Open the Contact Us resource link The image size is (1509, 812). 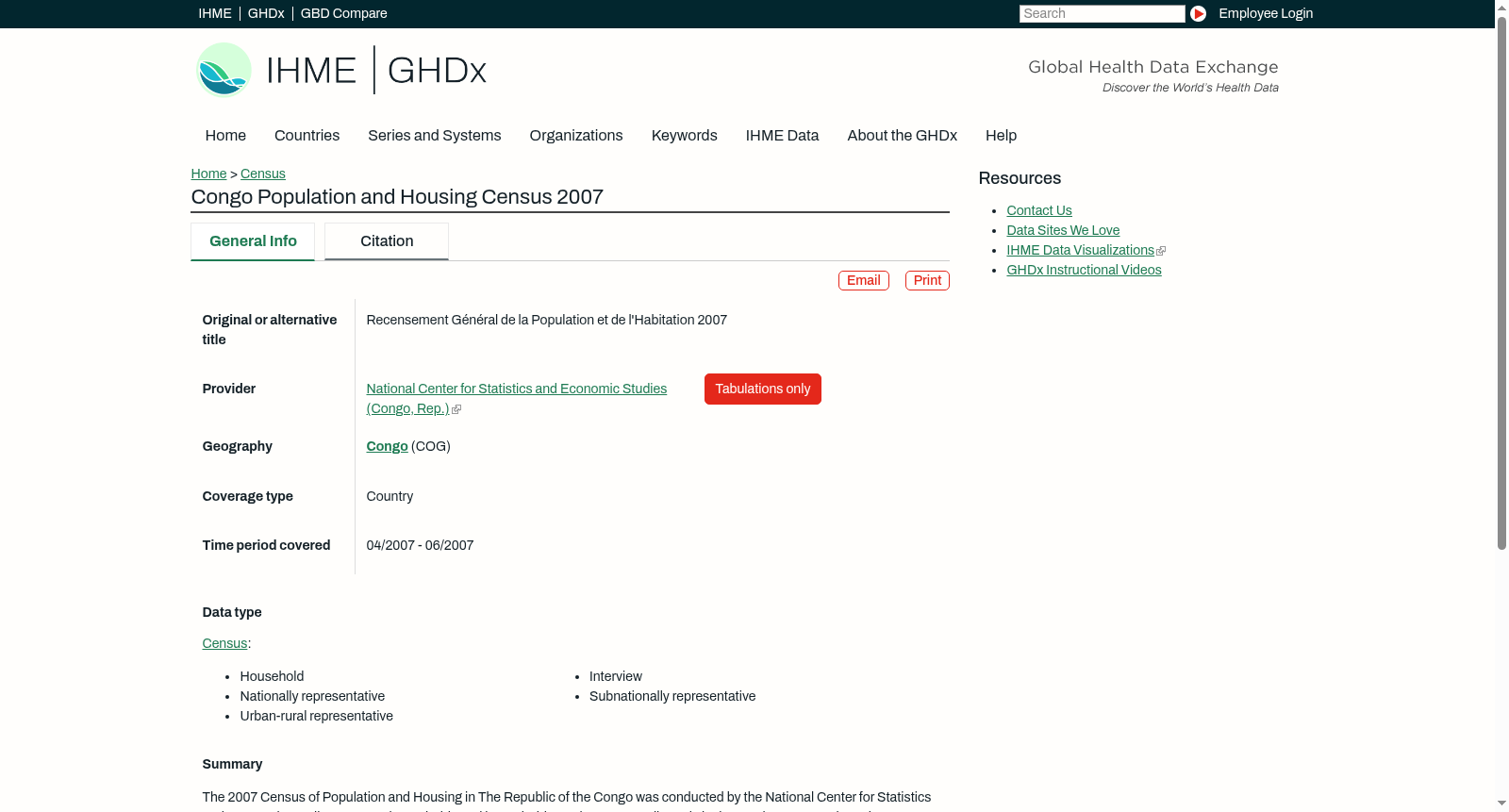pyautogui.click(x=1039, y=210)
